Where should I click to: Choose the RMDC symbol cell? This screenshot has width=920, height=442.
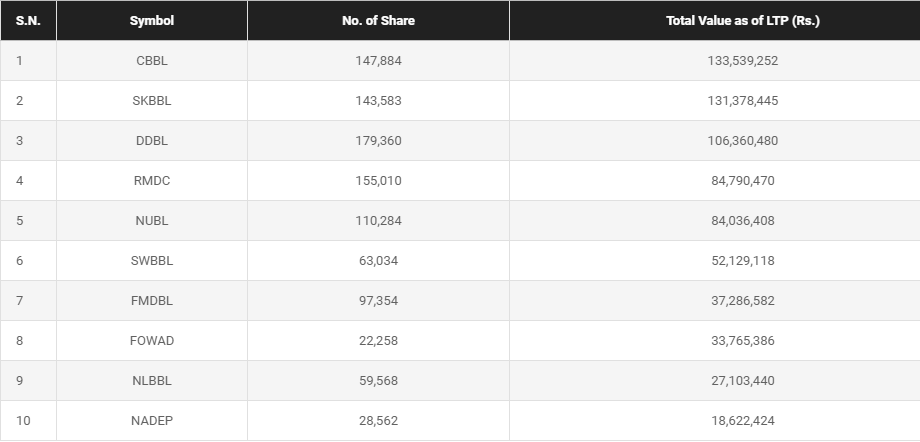point(152,181)
